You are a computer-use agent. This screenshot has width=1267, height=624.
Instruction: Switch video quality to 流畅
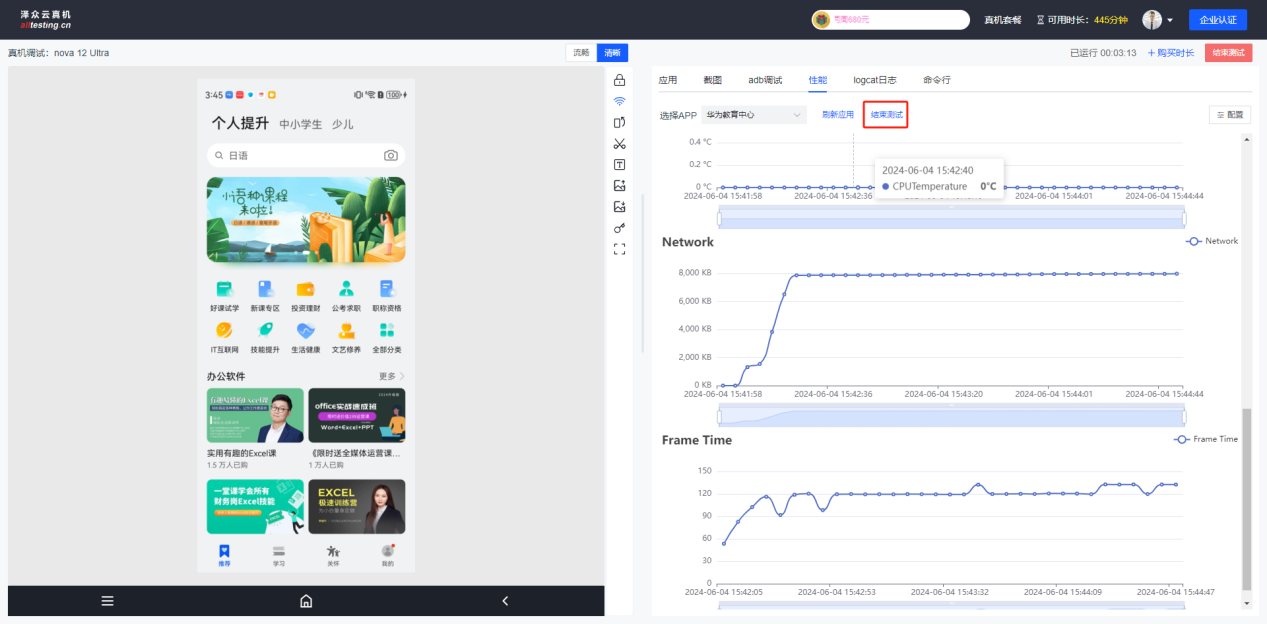[x=581, y=53]
